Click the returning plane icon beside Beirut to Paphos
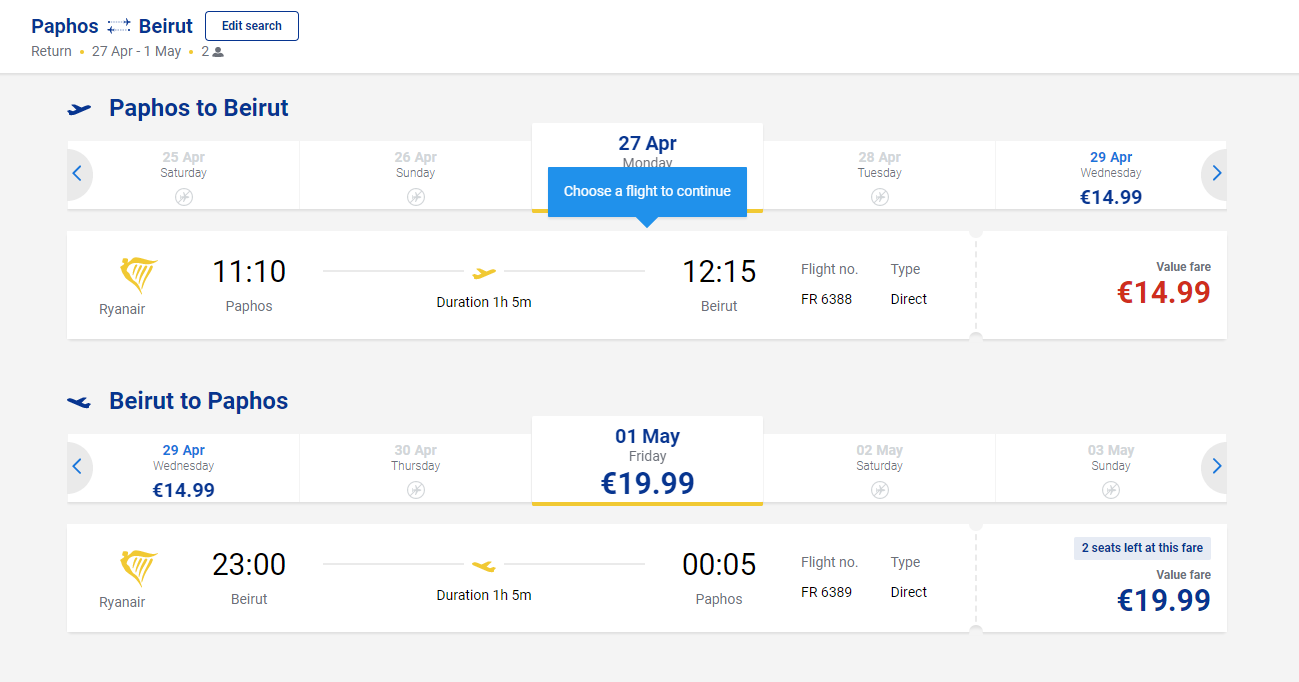This screenshot has width=1299, height=682. coord(80,402)
